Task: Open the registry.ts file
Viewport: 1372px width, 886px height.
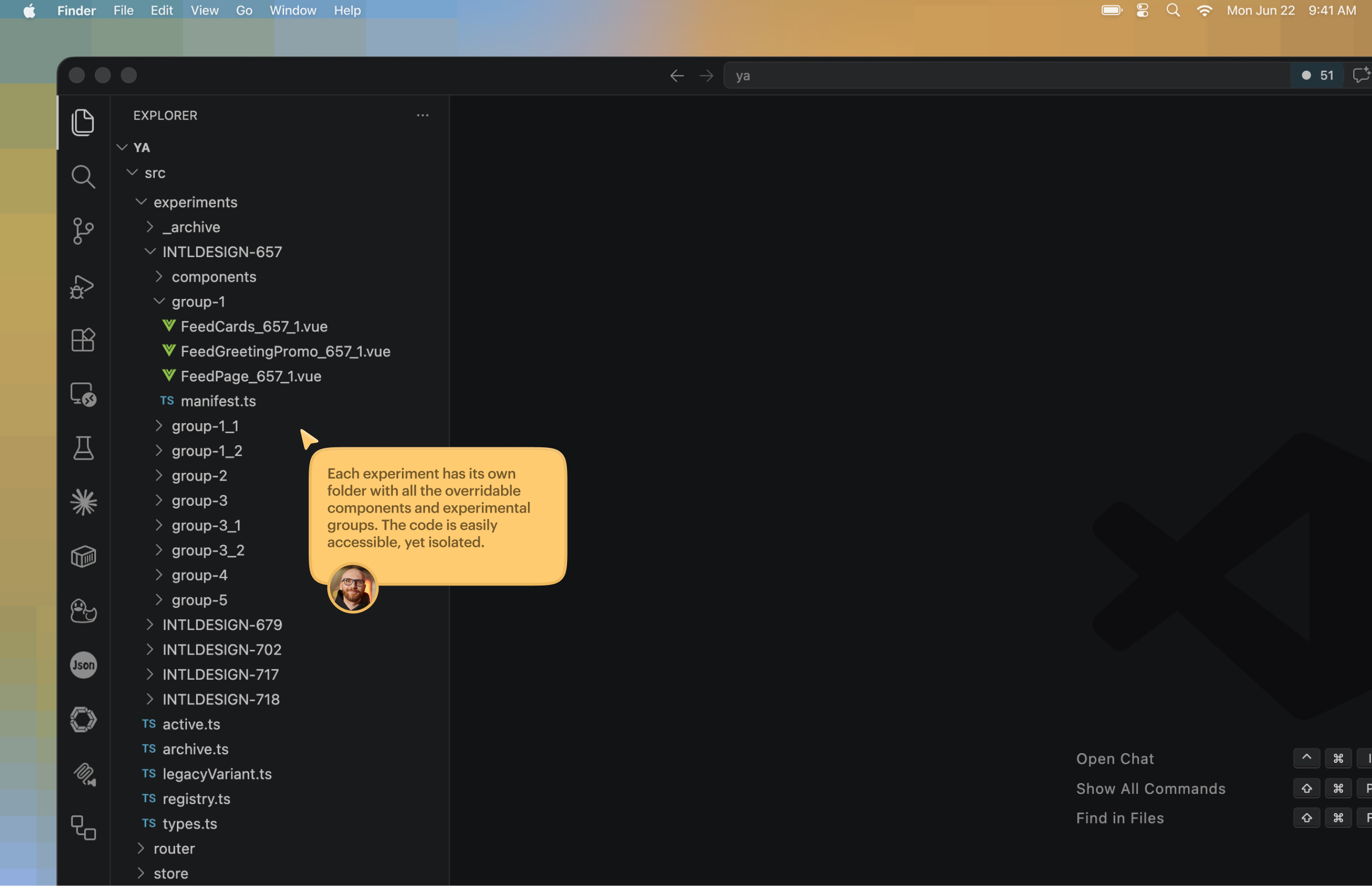Action: pyautogui.click(x=196, y=799)
